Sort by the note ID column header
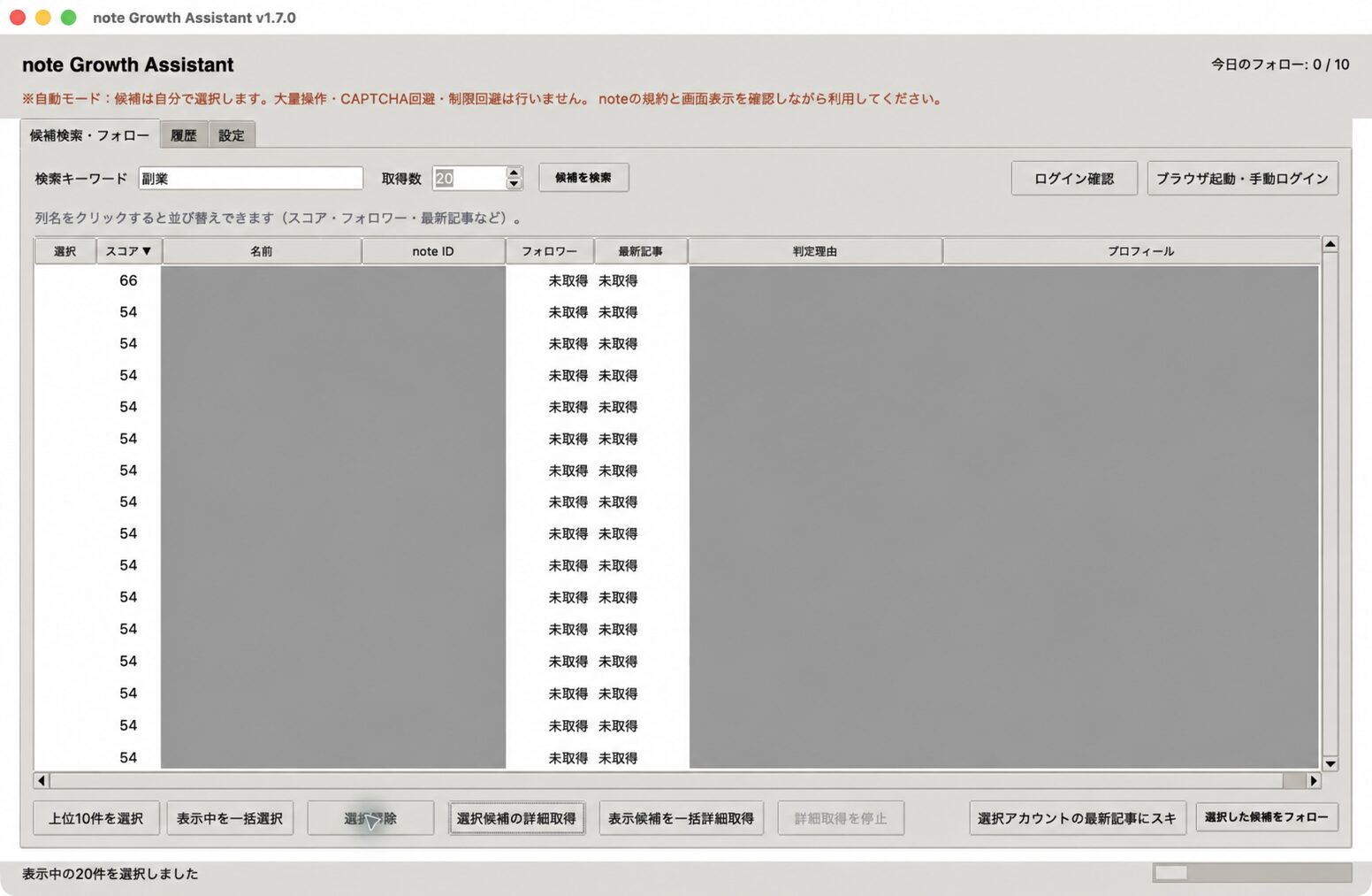The height and width of the screenshot is (896, 1372). (433, 251)
